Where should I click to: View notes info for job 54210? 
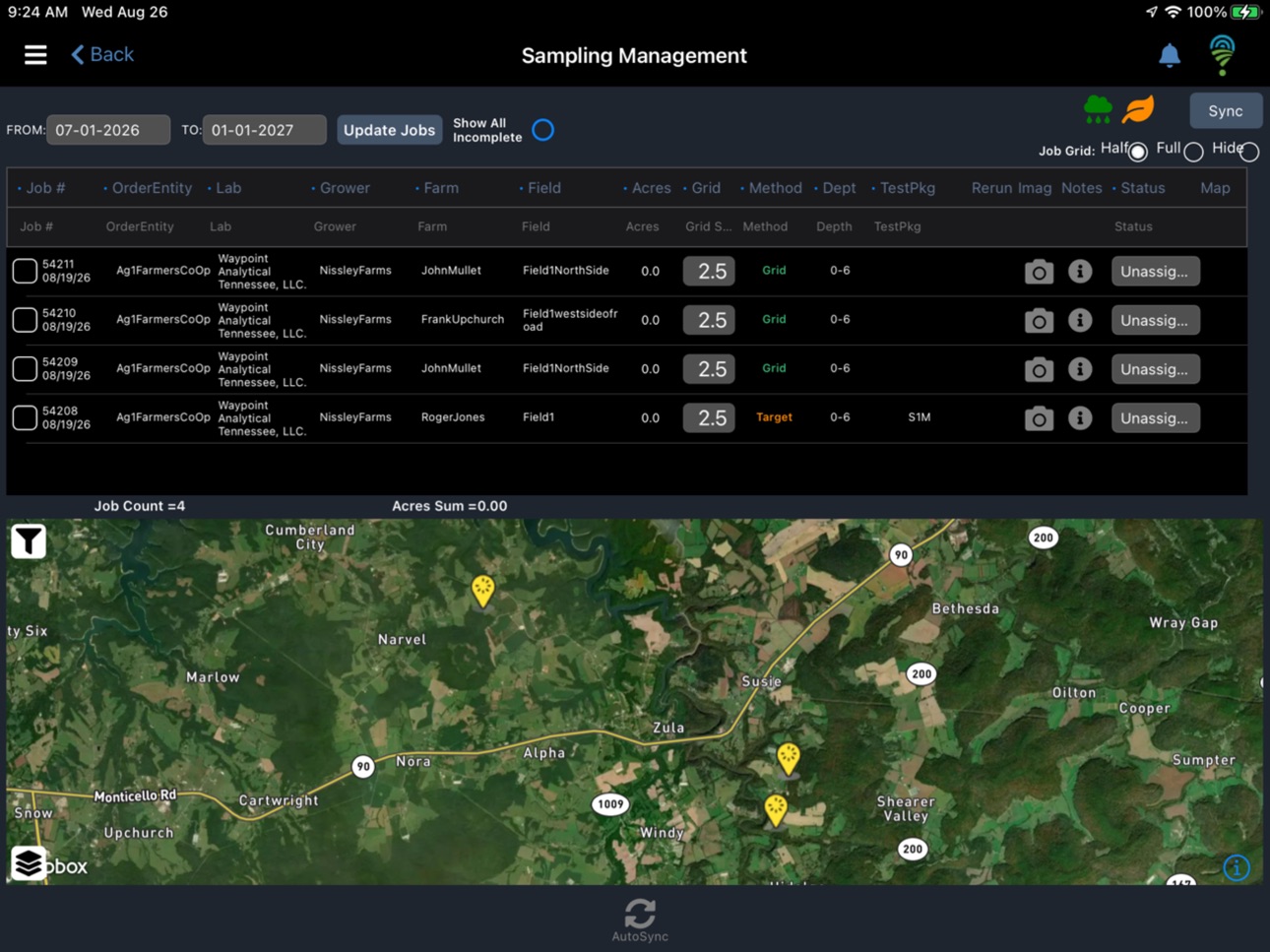click(1080, 320)
